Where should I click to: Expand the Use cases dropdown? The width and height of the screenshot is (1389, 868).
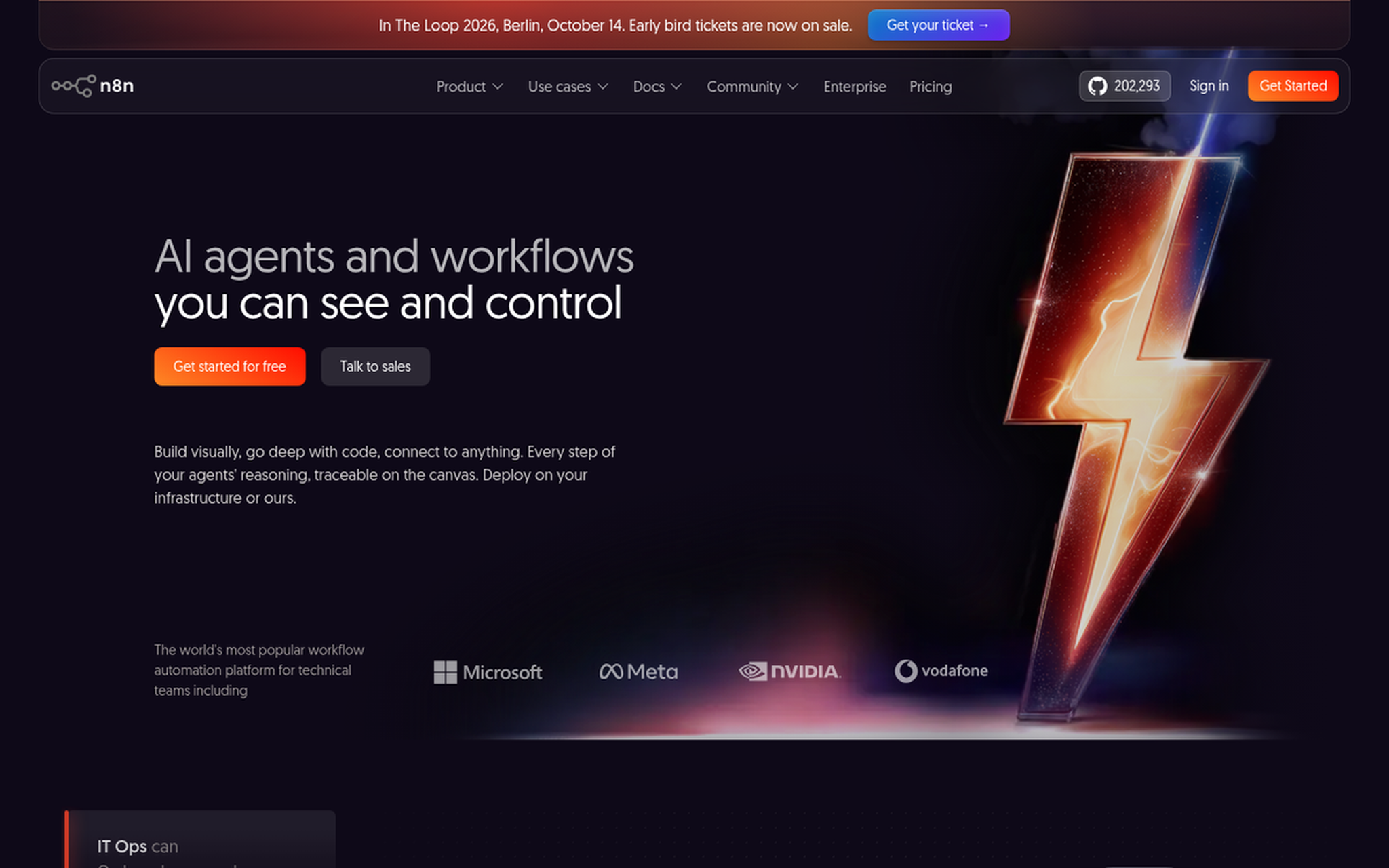(568, 87)
